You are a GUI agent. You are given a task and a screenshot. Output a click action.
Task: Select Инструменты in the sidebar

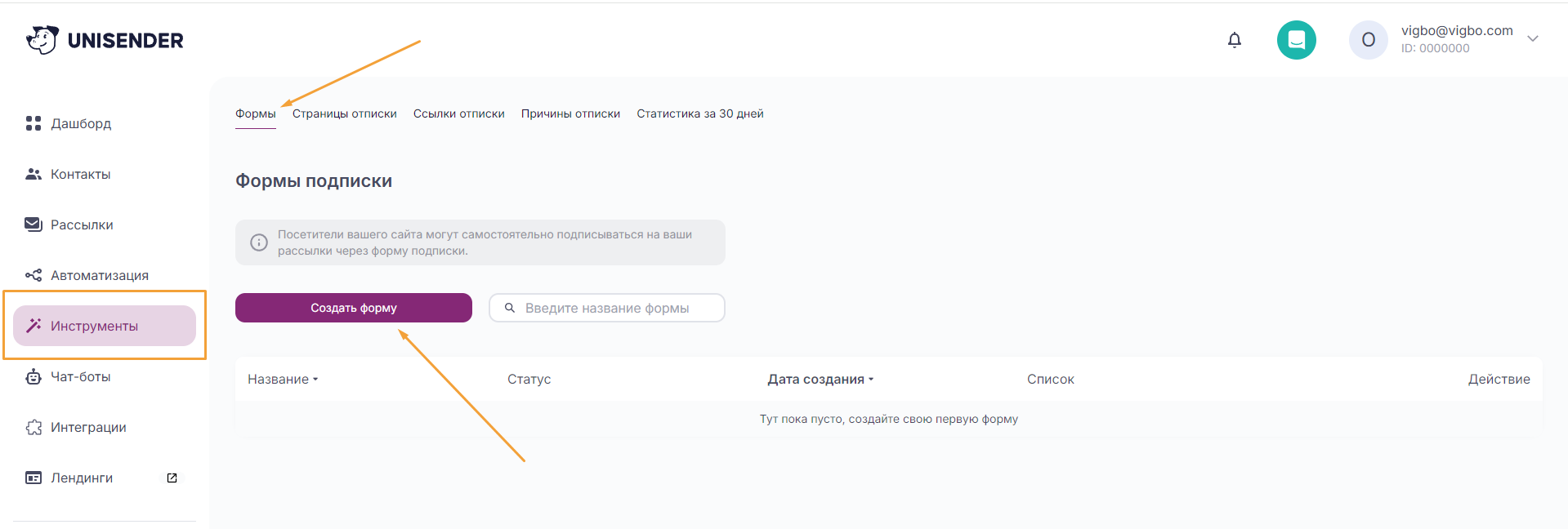pyautogui.click(x=105, y=326)
